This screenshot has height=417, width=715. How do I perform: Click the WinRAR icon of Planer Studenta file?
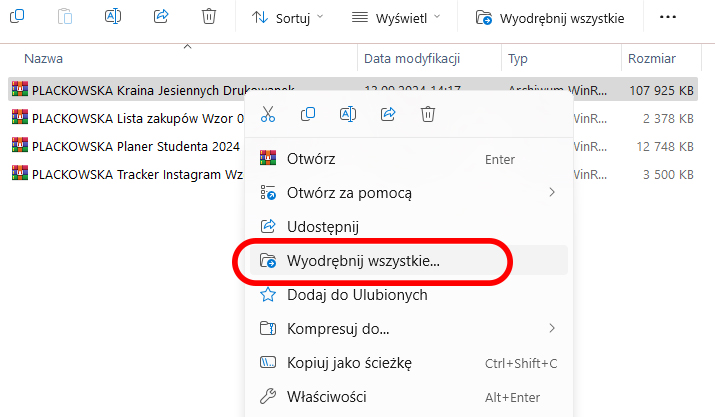coord(20,145)
